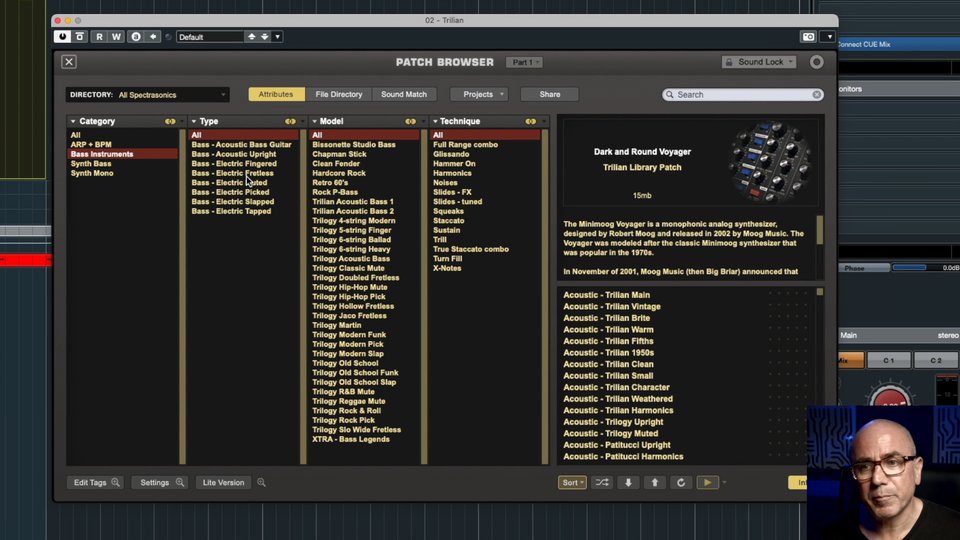Toggle the Technique column link icon
This screenshot has width=960, height=540.
click(x=531, y=121)
